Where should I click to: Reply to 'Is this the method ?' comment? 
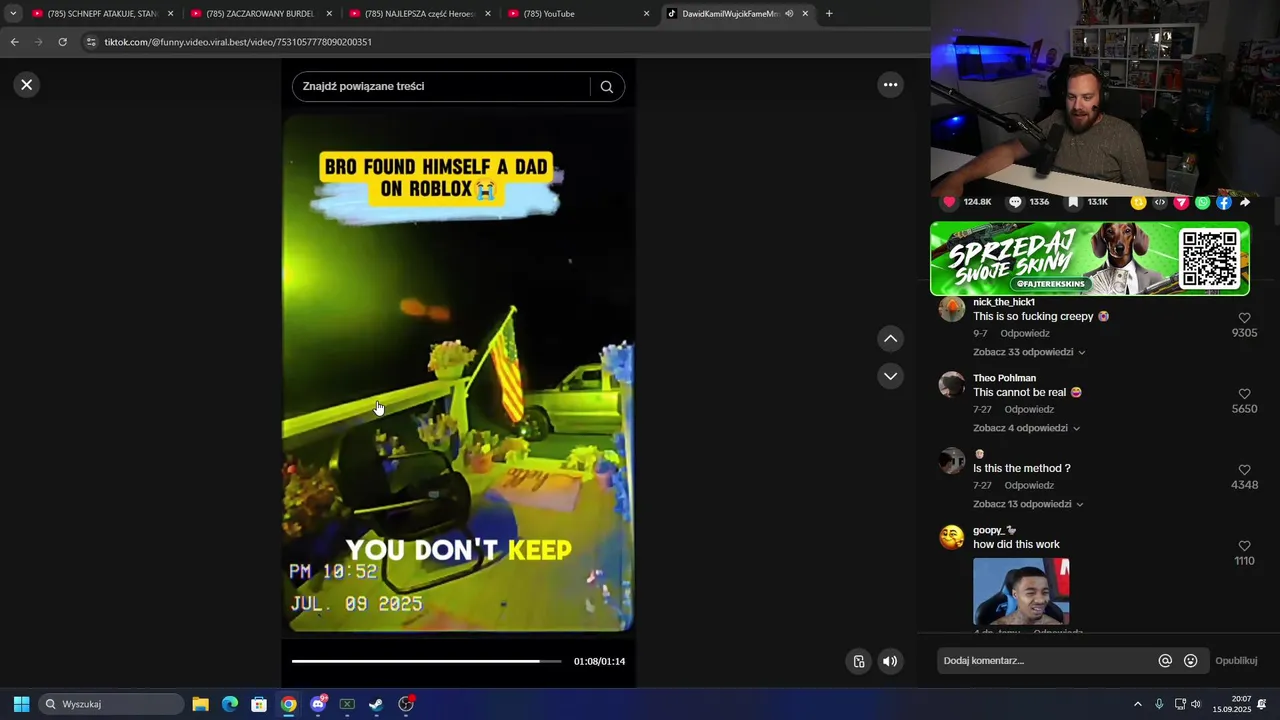(1029, 486)
